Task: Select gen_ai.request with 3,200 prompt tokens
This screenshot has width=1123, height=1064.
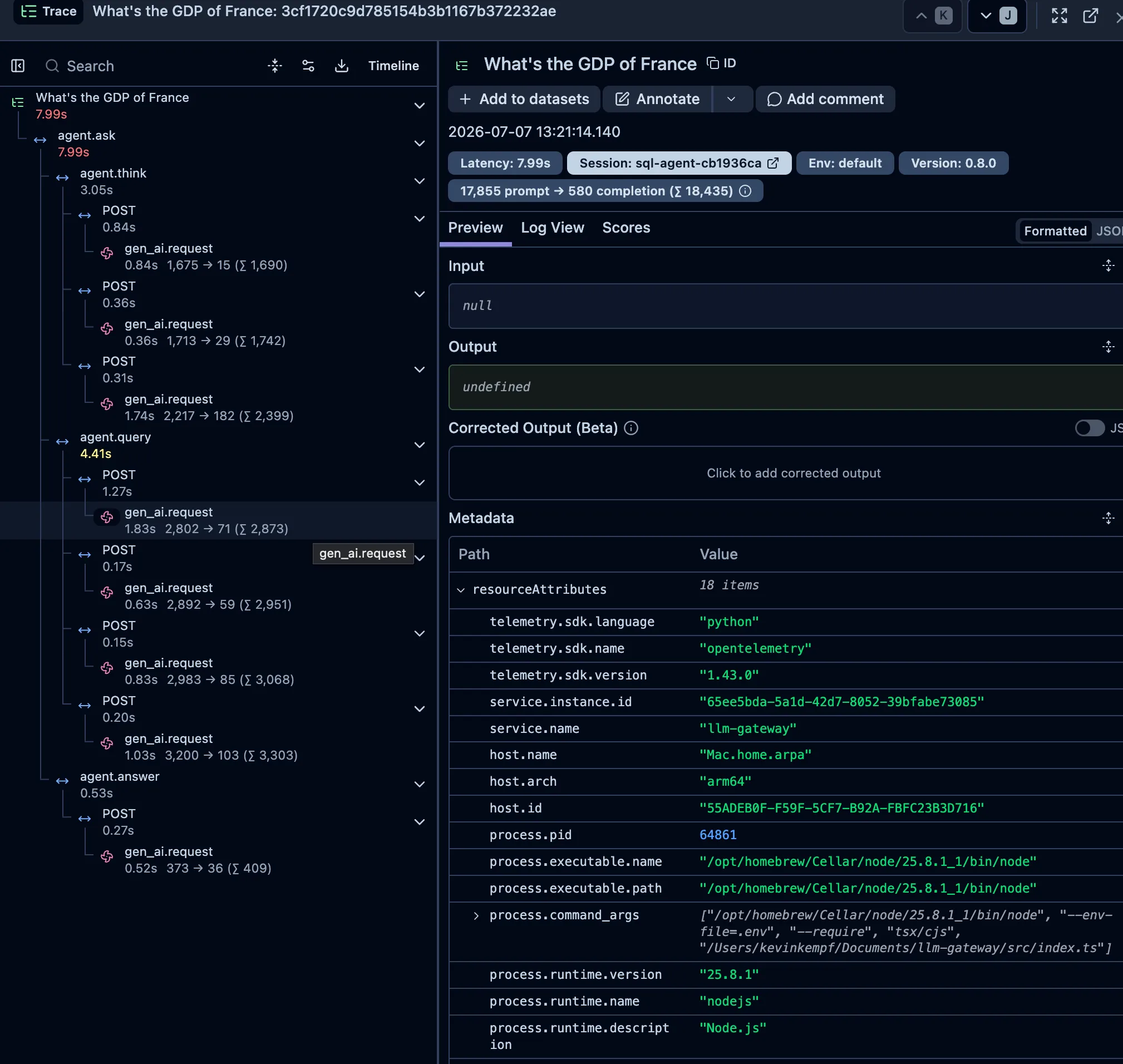Action: pyautogui.click(x=210, y=747)
